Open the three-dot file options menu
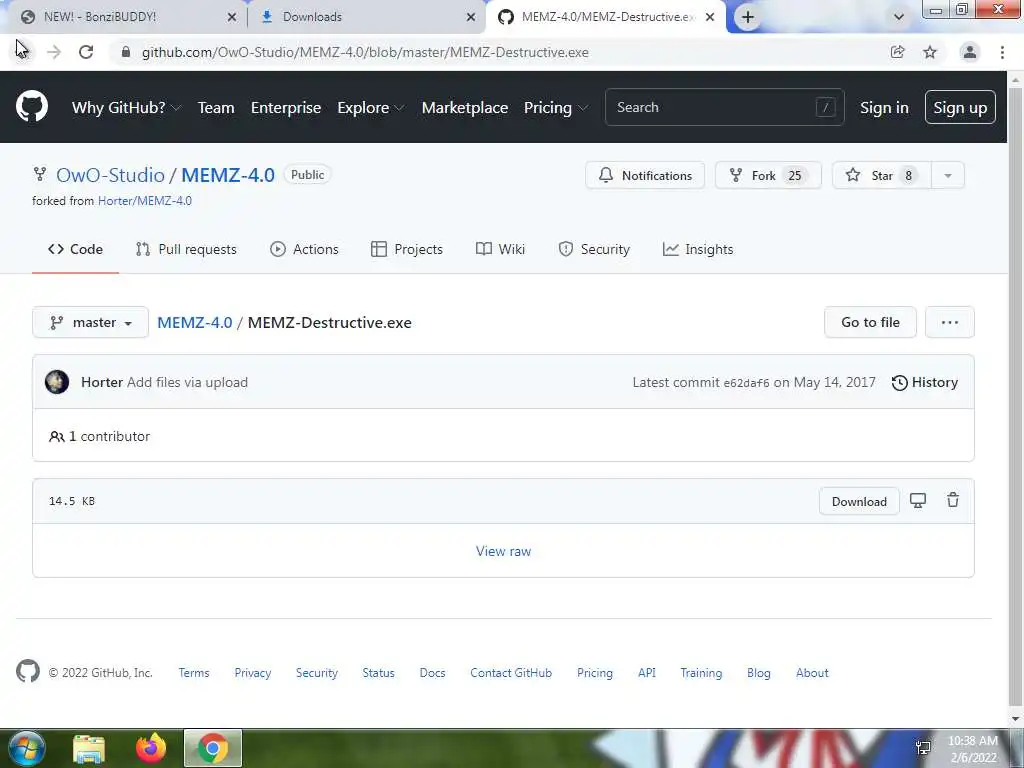This screenshot has width=1024, height=768. (950, 322)
